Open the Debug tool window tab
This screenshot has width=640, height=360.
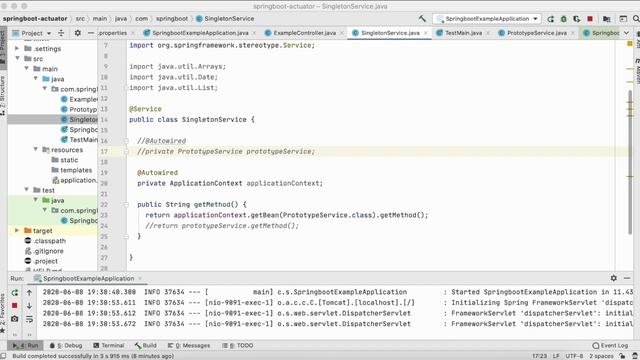[x=66, y=345]
